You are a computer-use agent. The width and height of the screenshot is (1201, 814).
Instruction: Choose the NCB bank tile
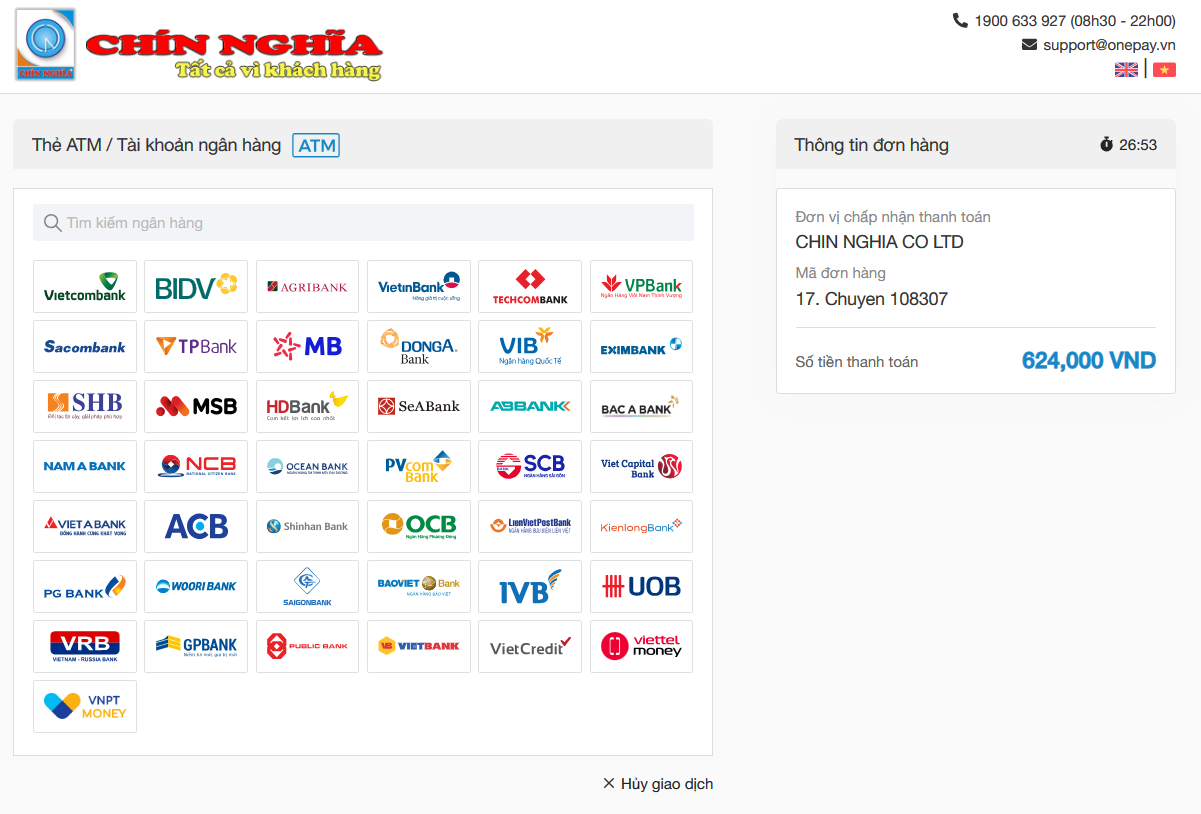pos(196,467)
